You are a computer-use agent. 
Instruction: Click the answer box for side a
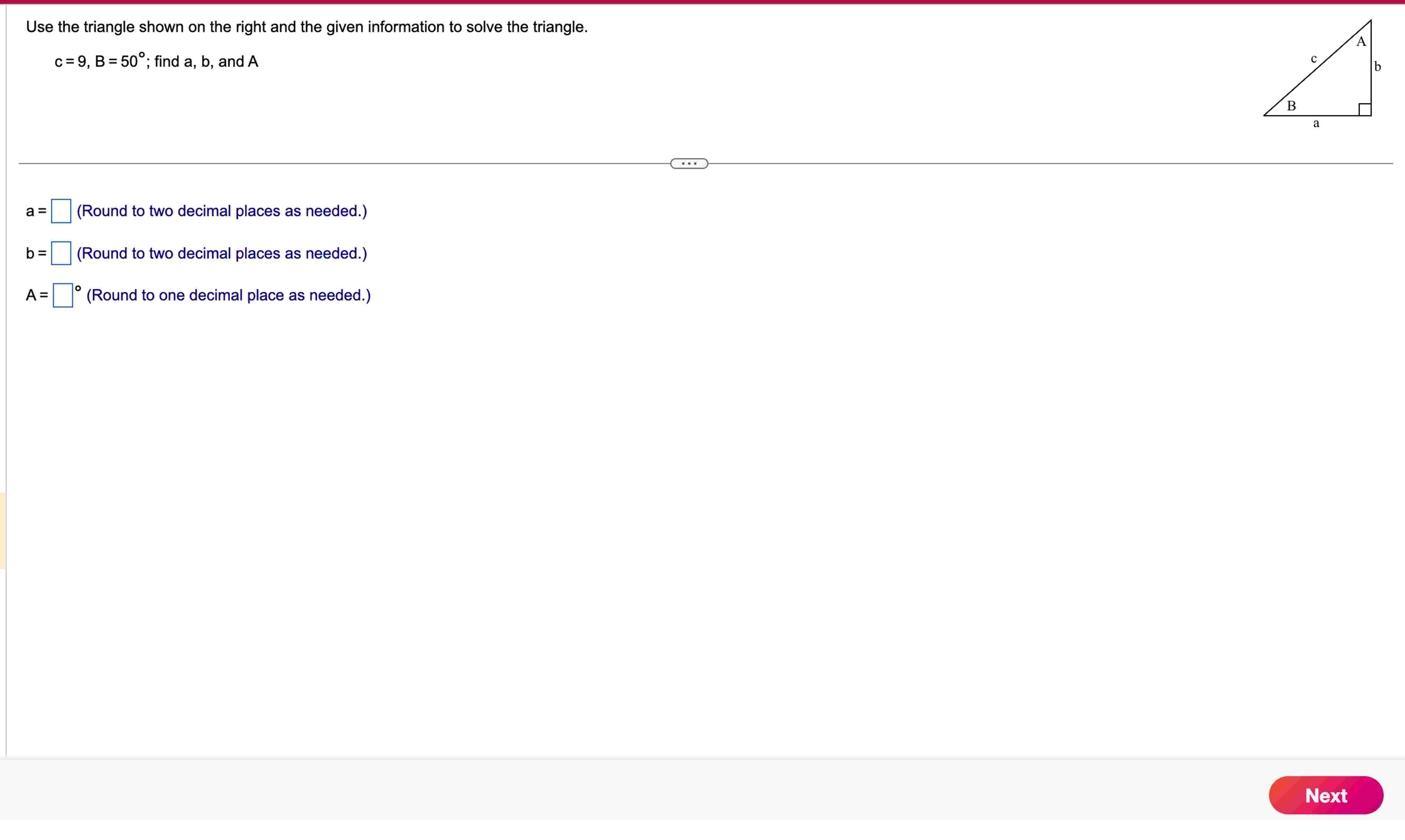tap(61, 211)
